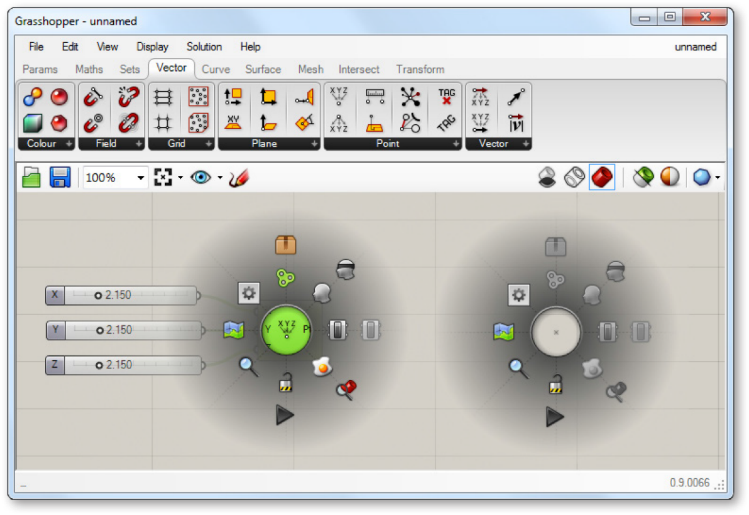Screen dimensions: 749x515
Task: Select the red polyhedron Colour component
Action: (x=59, y=123)
